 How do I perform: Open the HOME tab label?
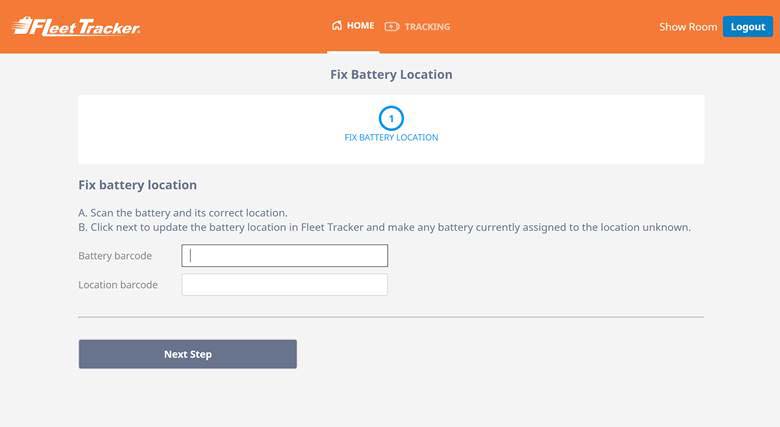[360, 27]
